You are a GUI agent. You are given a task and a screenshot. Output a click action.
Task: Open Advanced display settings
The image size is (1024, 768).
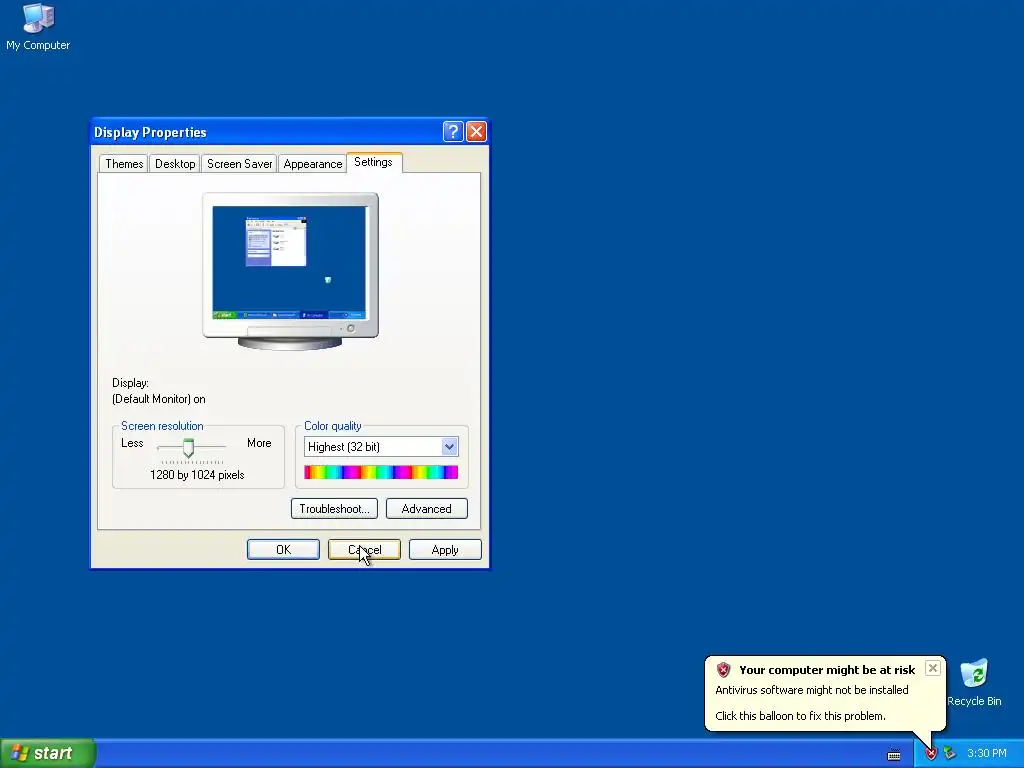[x=426, y=509]
